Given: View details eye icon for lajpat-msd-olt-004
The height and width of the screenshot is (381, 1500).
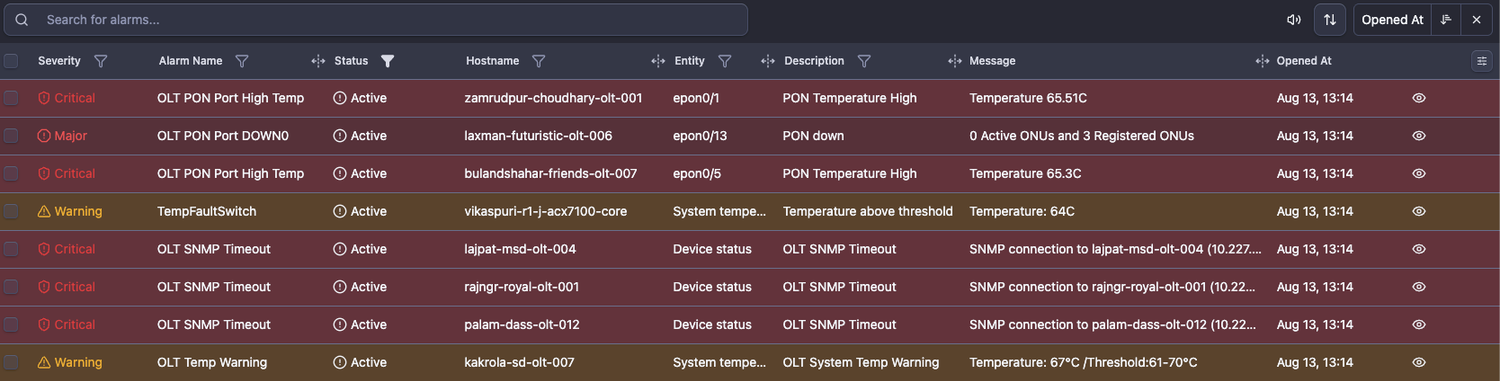Looking at the screenshot, I should [x=1418, y=249].
